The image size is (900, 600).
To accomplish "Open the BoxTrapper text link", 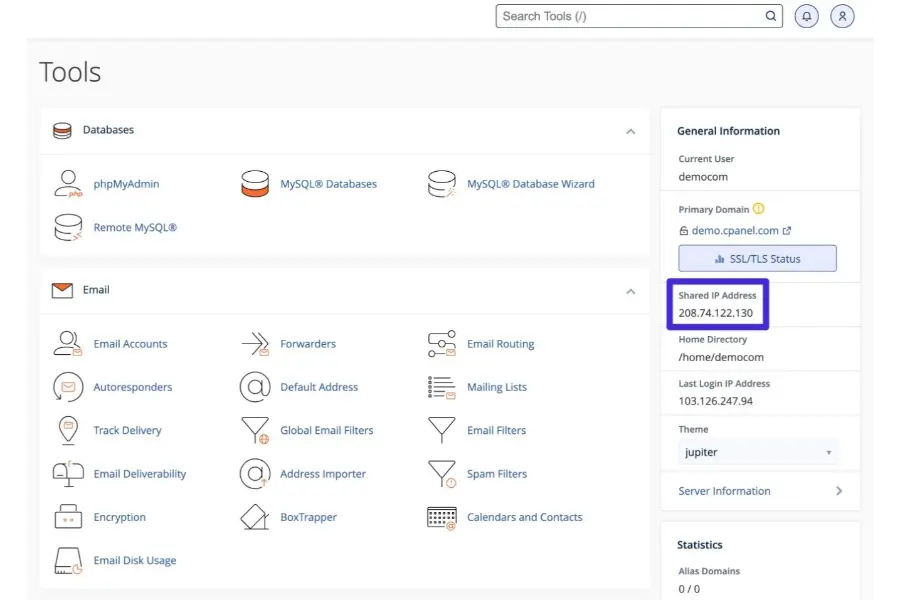I will 309,517.
